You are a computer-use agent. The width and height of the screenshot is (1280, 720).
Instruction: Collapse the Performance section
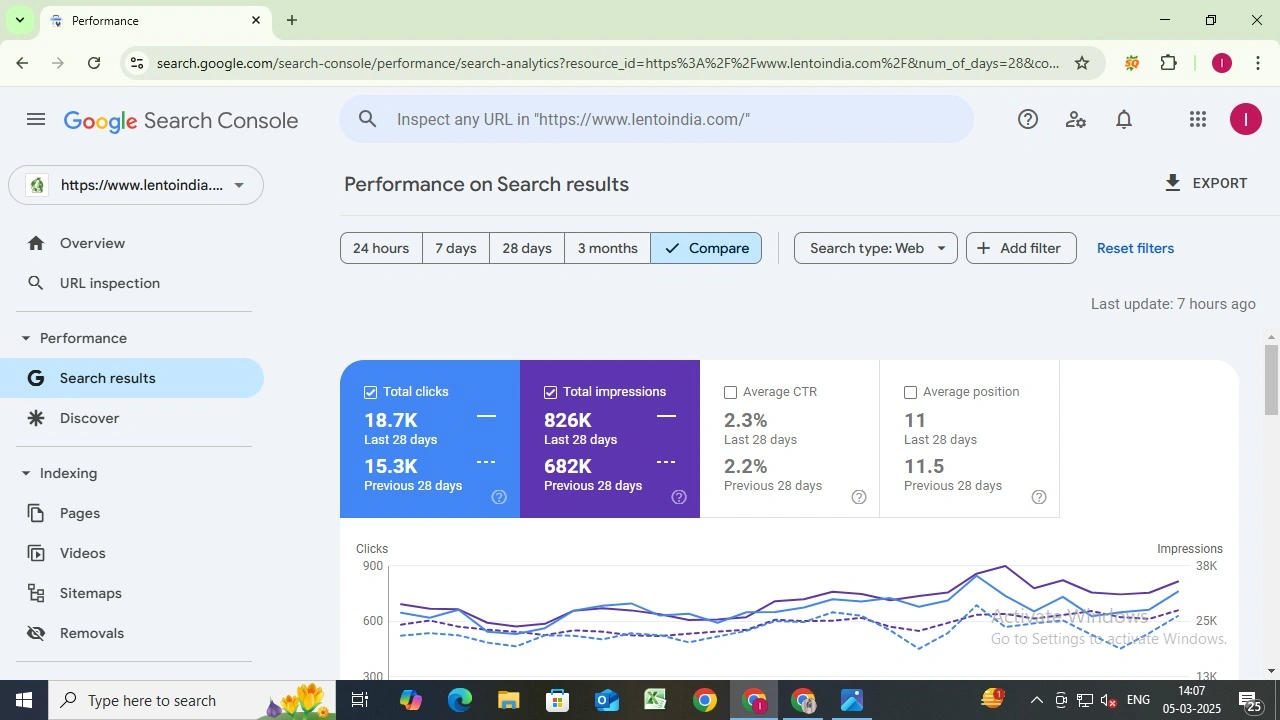26,338
